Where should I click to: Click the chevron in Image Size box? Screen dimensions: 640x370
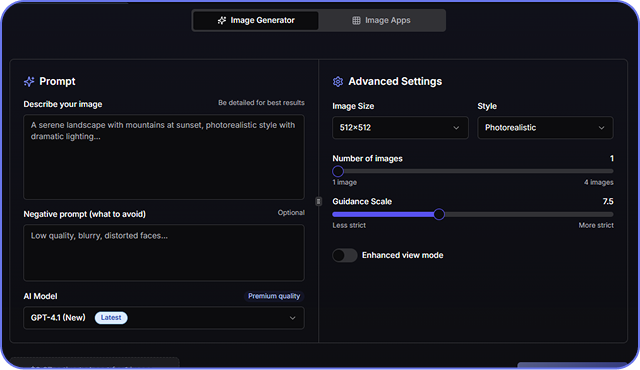(x=456, y=128)
